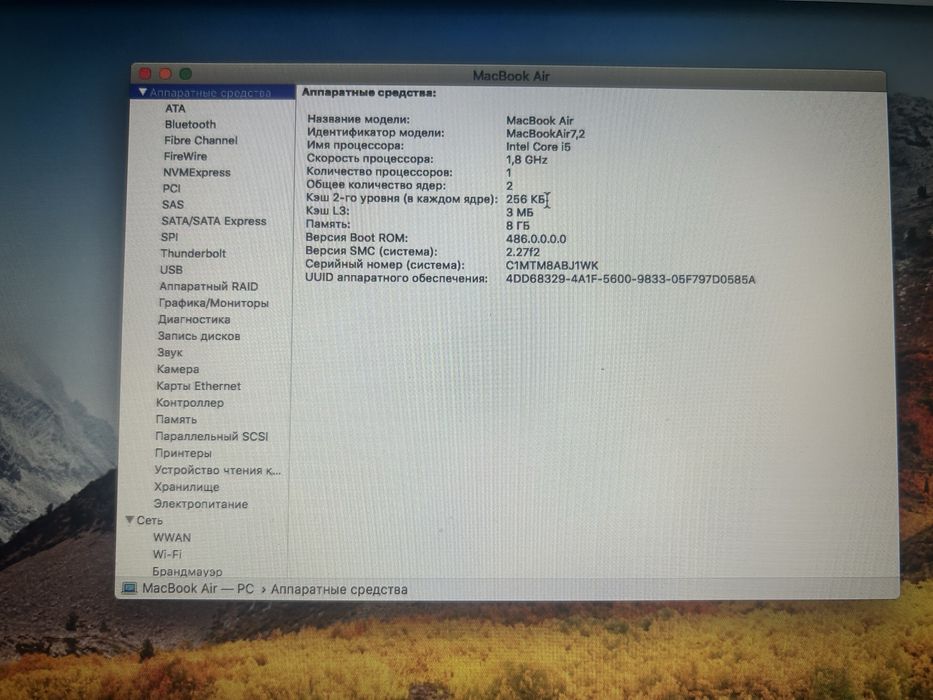Image resolution: width=933 pixels, height=700 pixels.
Task: Close the MacBook Air window
Action: pos(146,74)
